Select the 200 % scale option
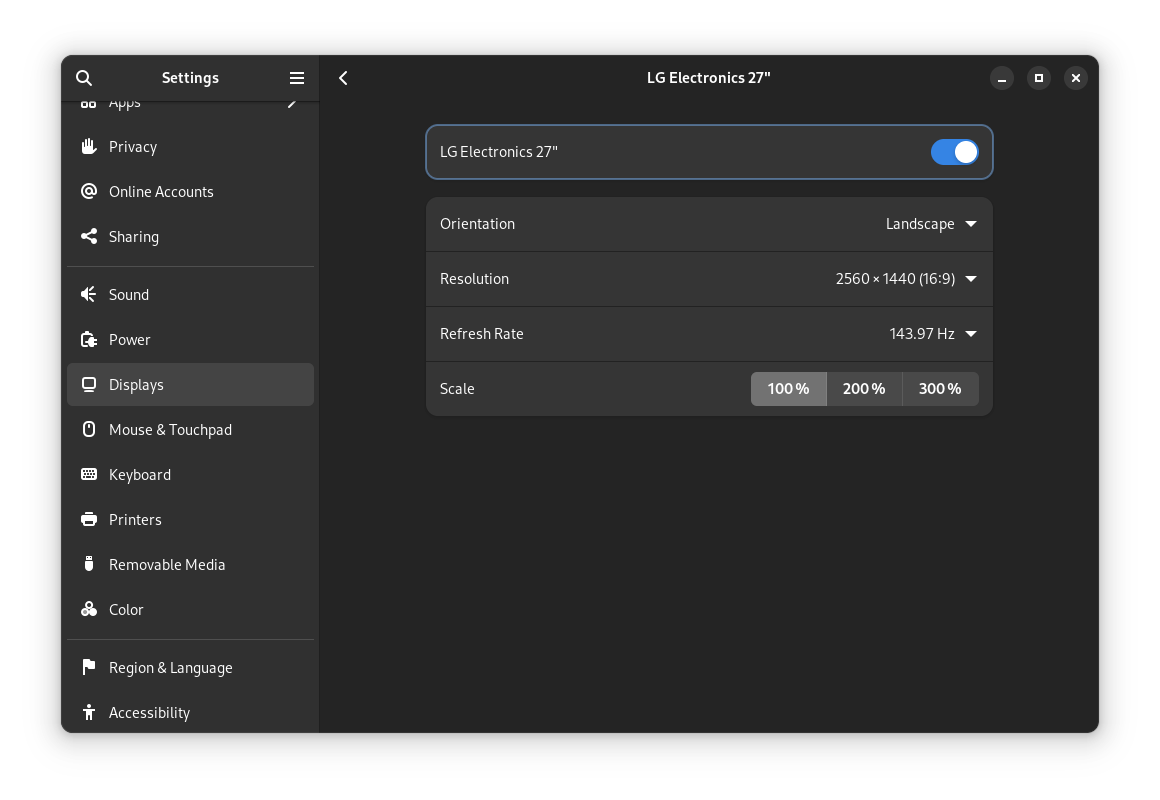Screen dimensions: 1160x800 864,388
